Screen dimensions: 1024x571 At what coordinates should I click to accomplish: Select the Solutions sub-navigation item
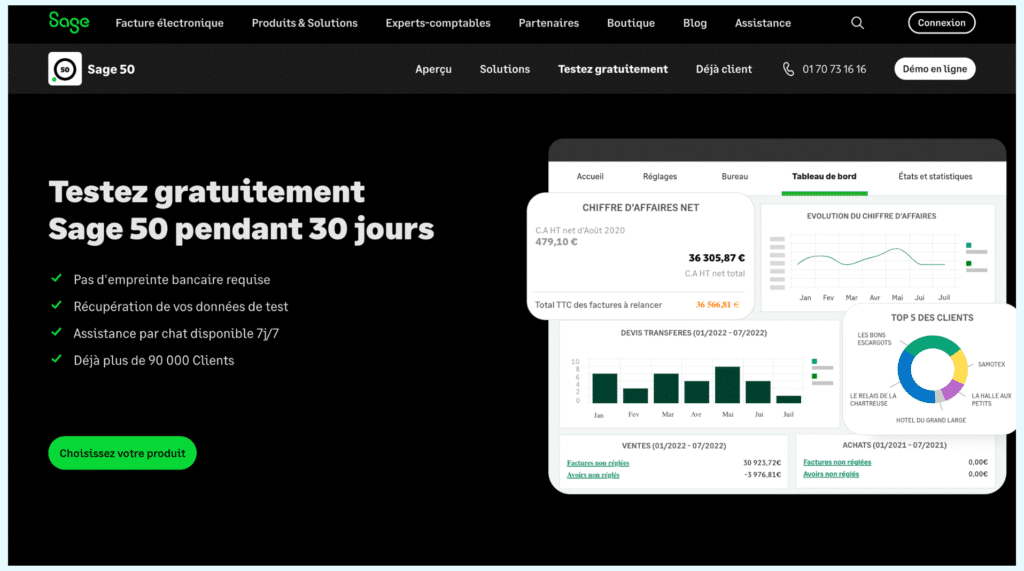coord(504,69)
